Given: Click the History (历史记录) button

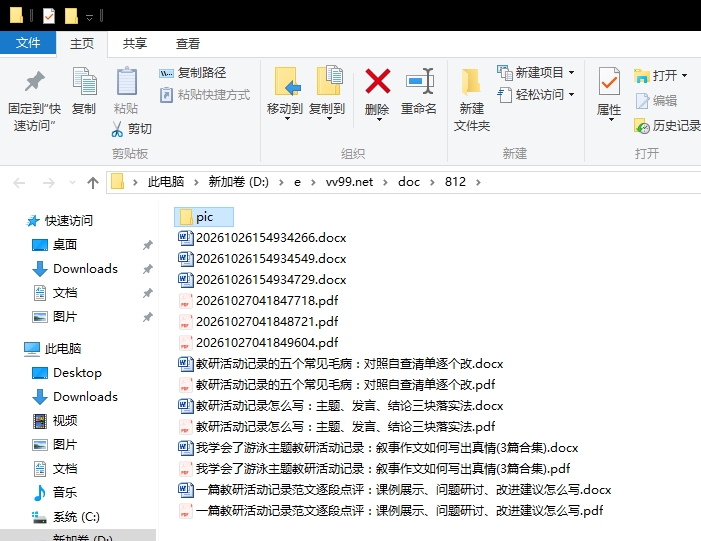Looking at the screenshot, I should pos(667,126).
